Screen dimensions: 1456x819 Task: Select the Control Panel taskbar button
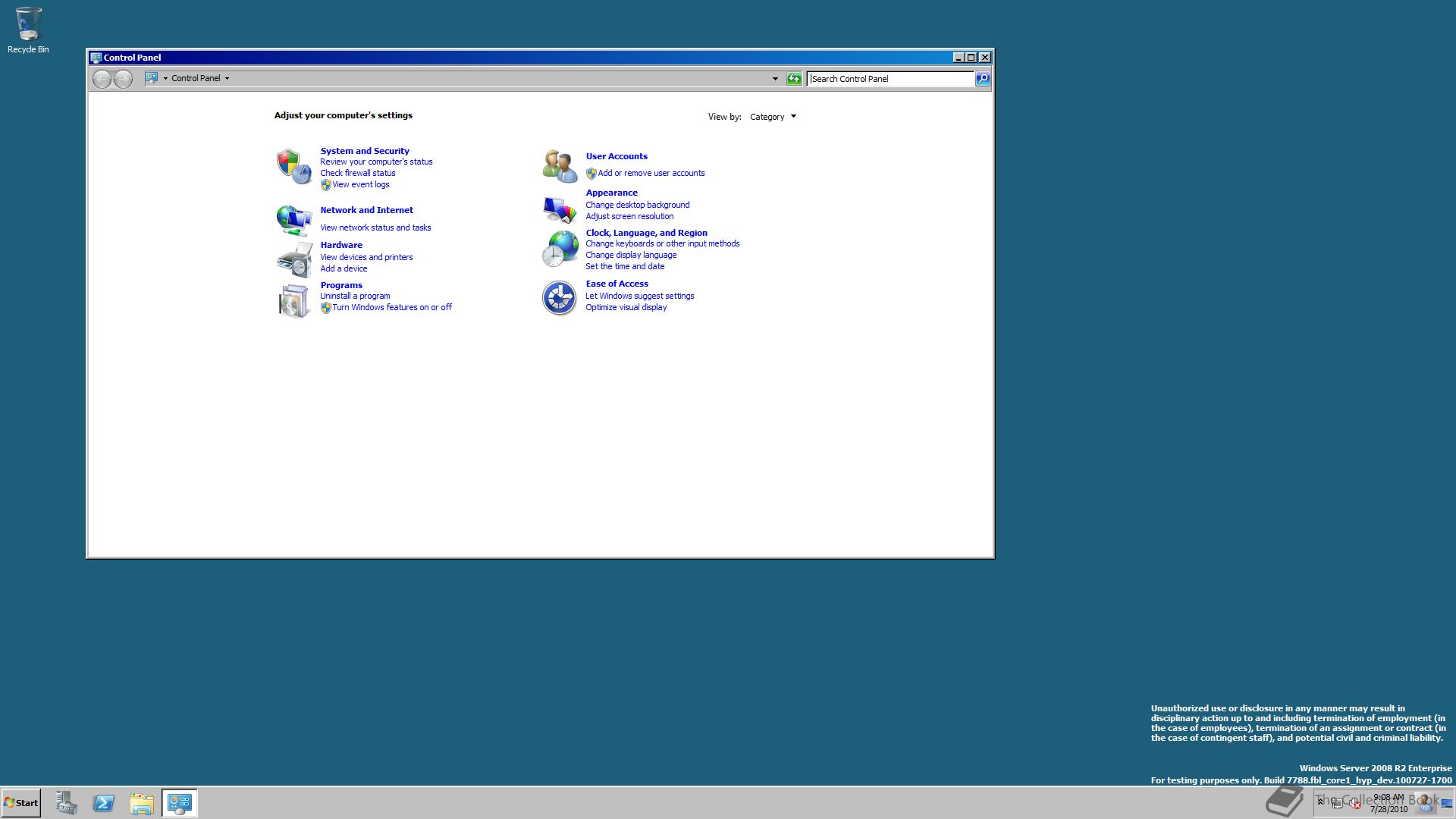tap(180, 803)
